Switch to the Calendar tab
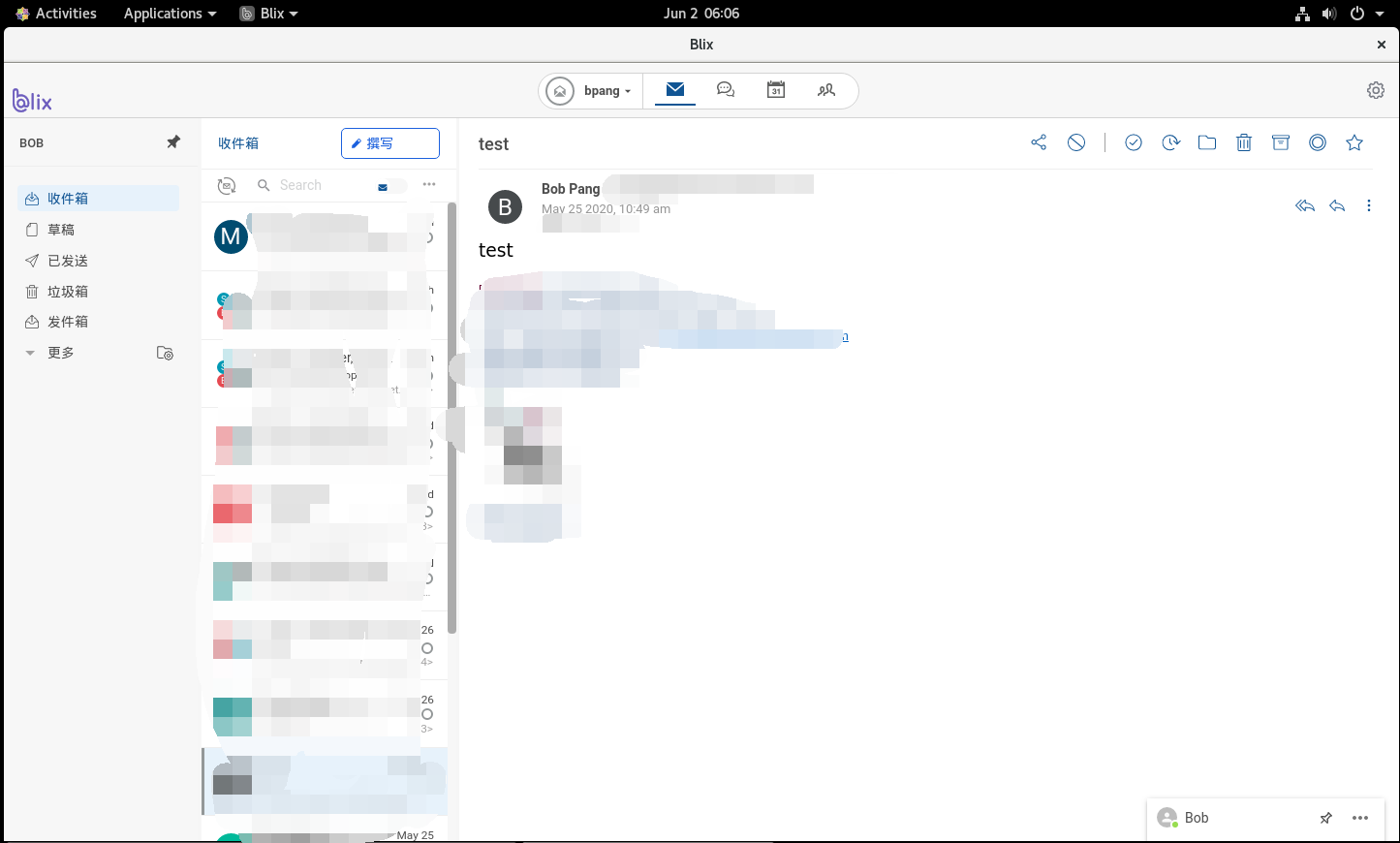The height and width of the screenshot is (843, 1400). tap(776, 90)
